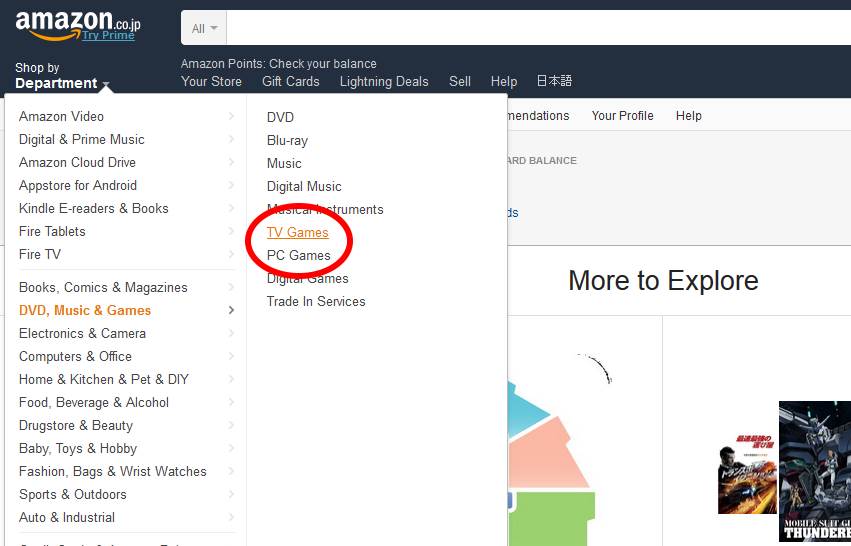
Task: Open the Try Prime link
Action: point(108,35)
